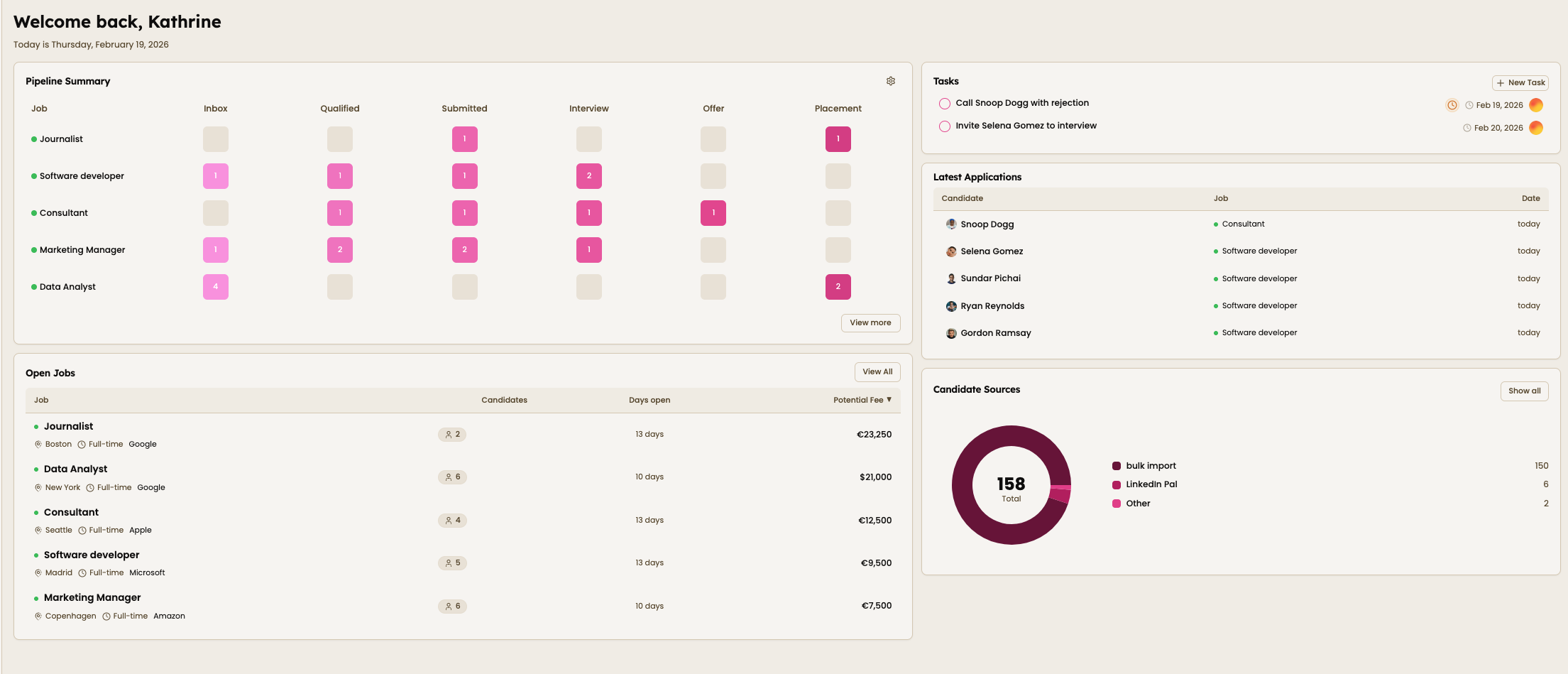Click View All for Open Jobs
The image size is (1568, 674).
click(x=878, y=372)
